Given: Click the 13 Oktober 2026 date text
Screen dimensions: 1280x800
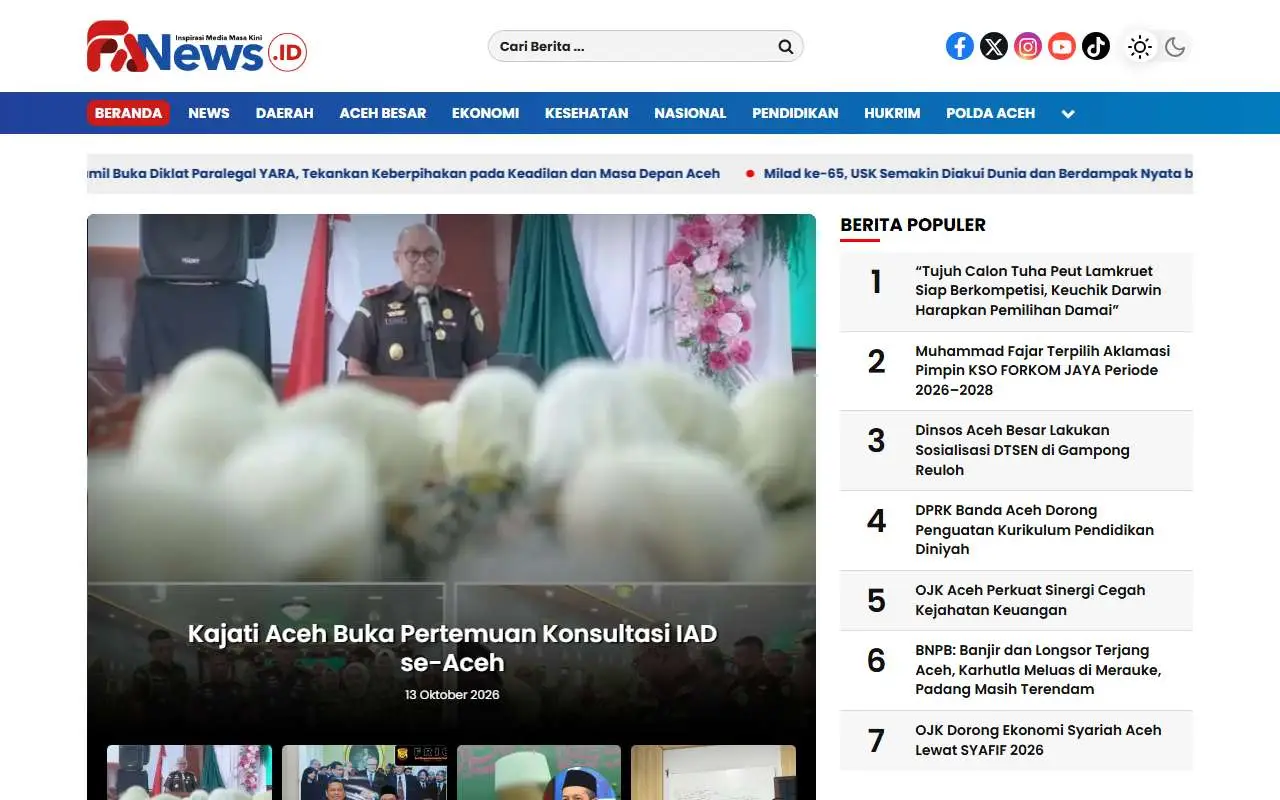Looking at the screenshot, I should point(452,695).
